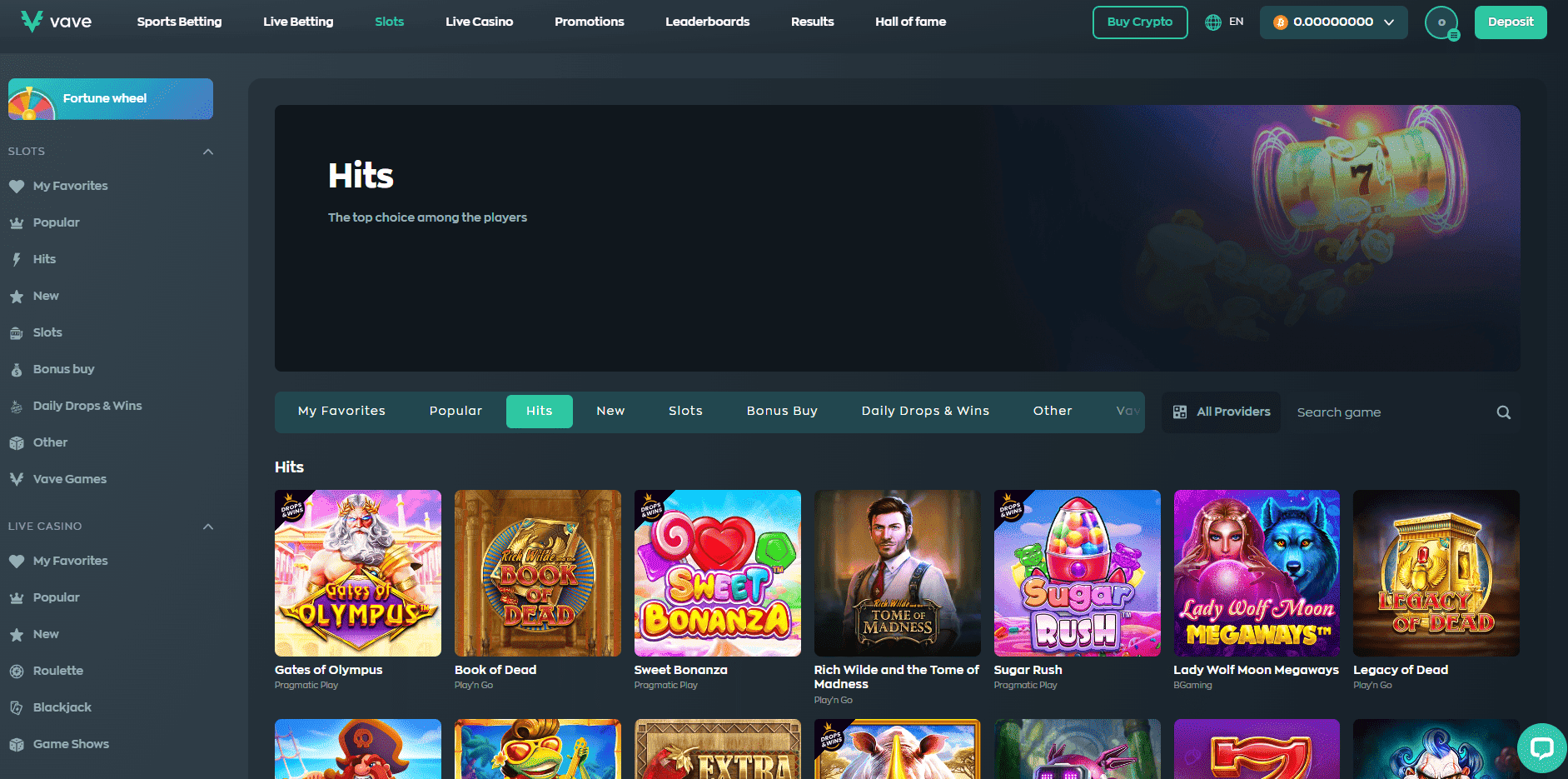Image resolution: width=1568 pixels, height=779 pixels.
Task: Click the Game Shows icon
Action: 17,745
